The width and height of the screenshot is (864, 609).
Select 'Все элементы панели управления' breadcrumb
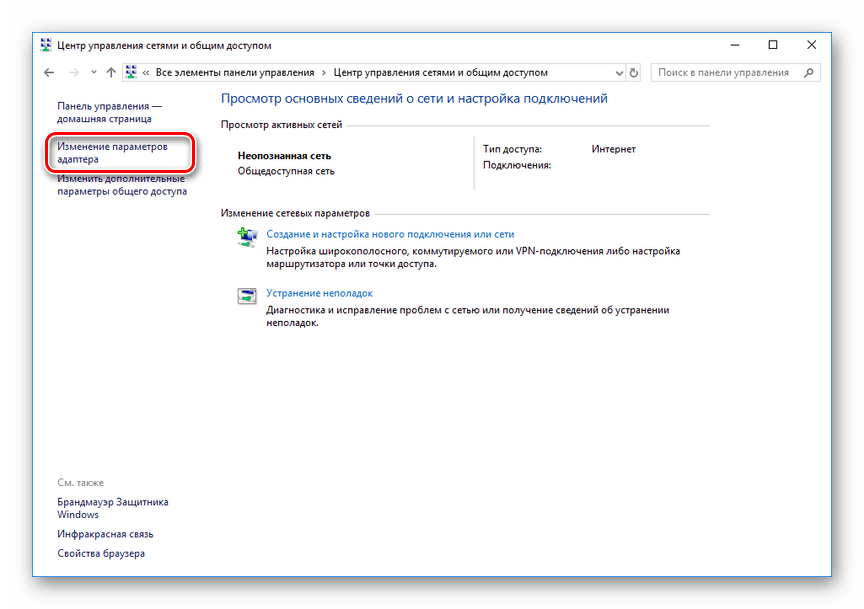(236, 73)
